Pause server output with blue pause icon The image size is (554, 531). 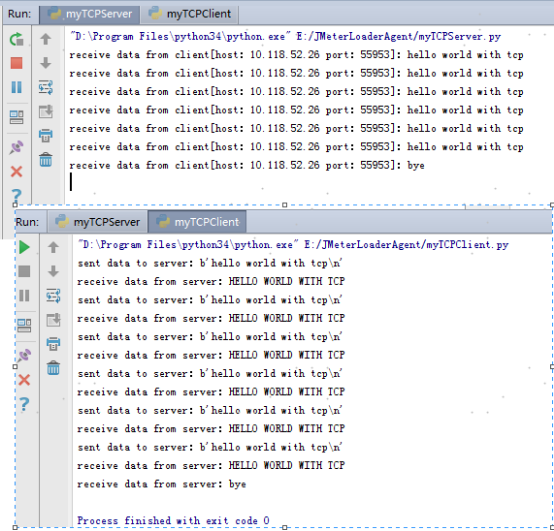click(x=16, y=87)
